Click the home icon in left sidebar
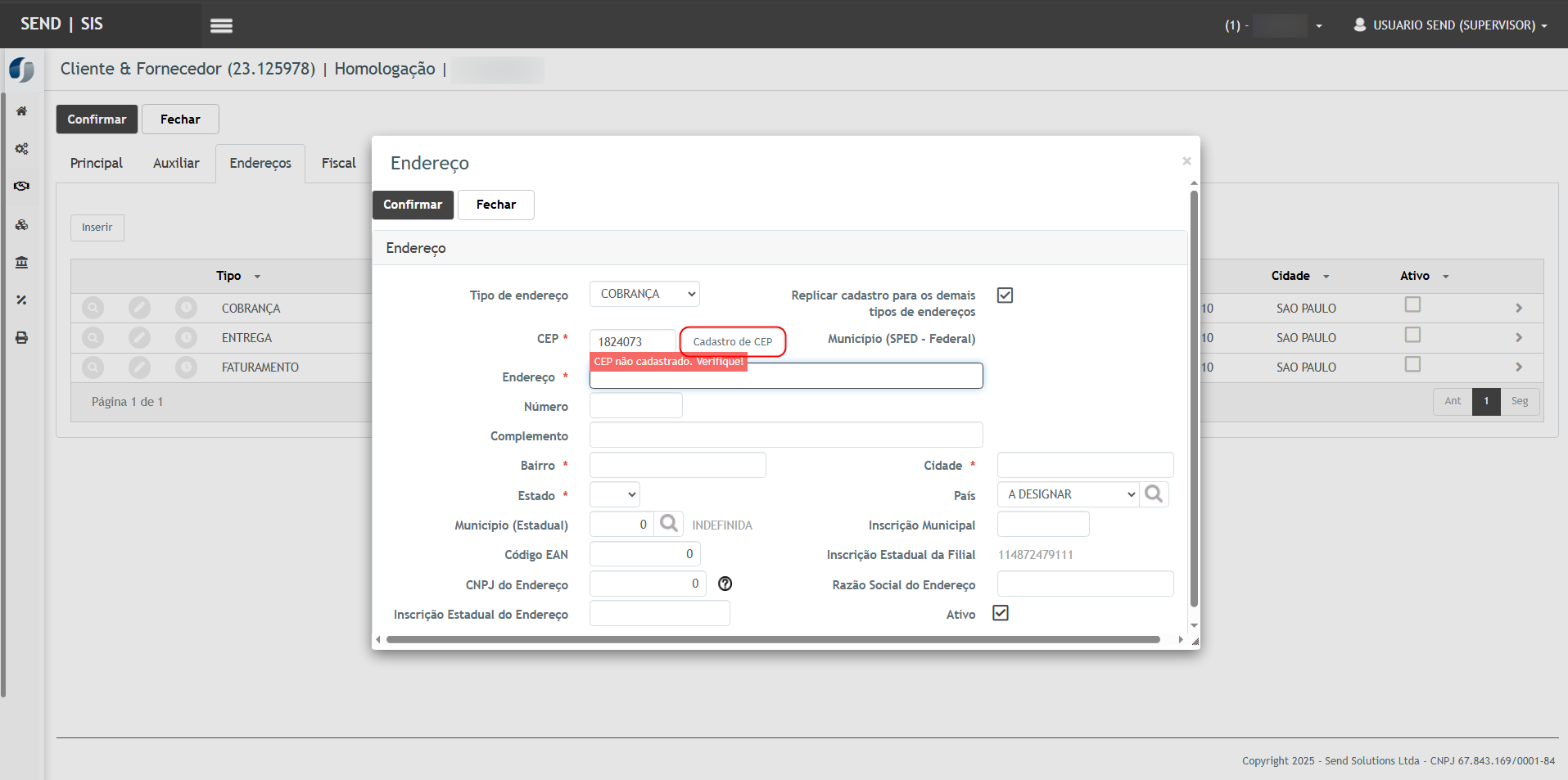The height and width of the screenshot is (780, 1568). pos(22,111)
